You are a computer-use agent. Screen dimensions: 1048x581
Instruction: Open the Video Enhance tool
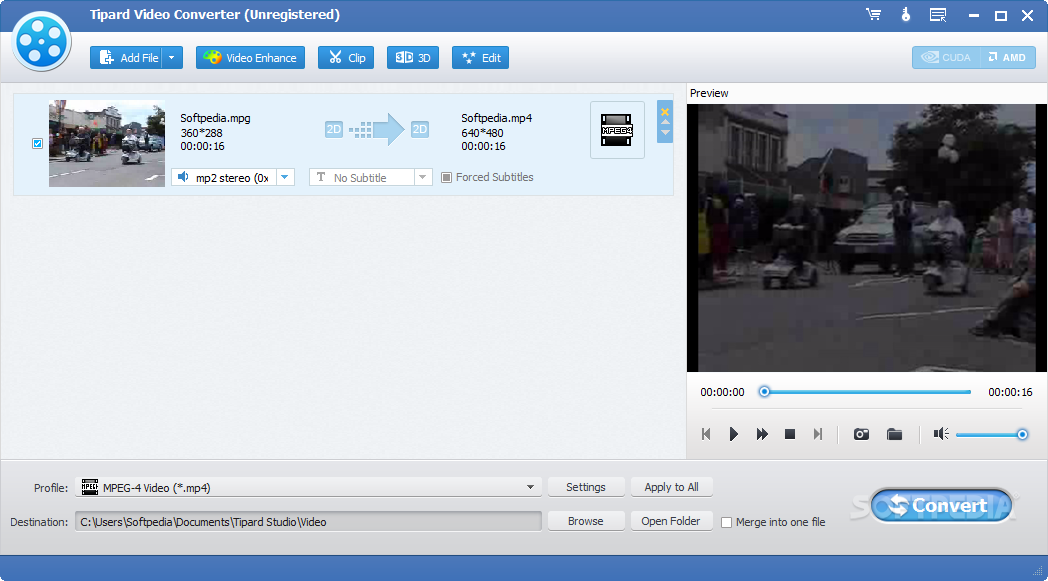[250, 57]
